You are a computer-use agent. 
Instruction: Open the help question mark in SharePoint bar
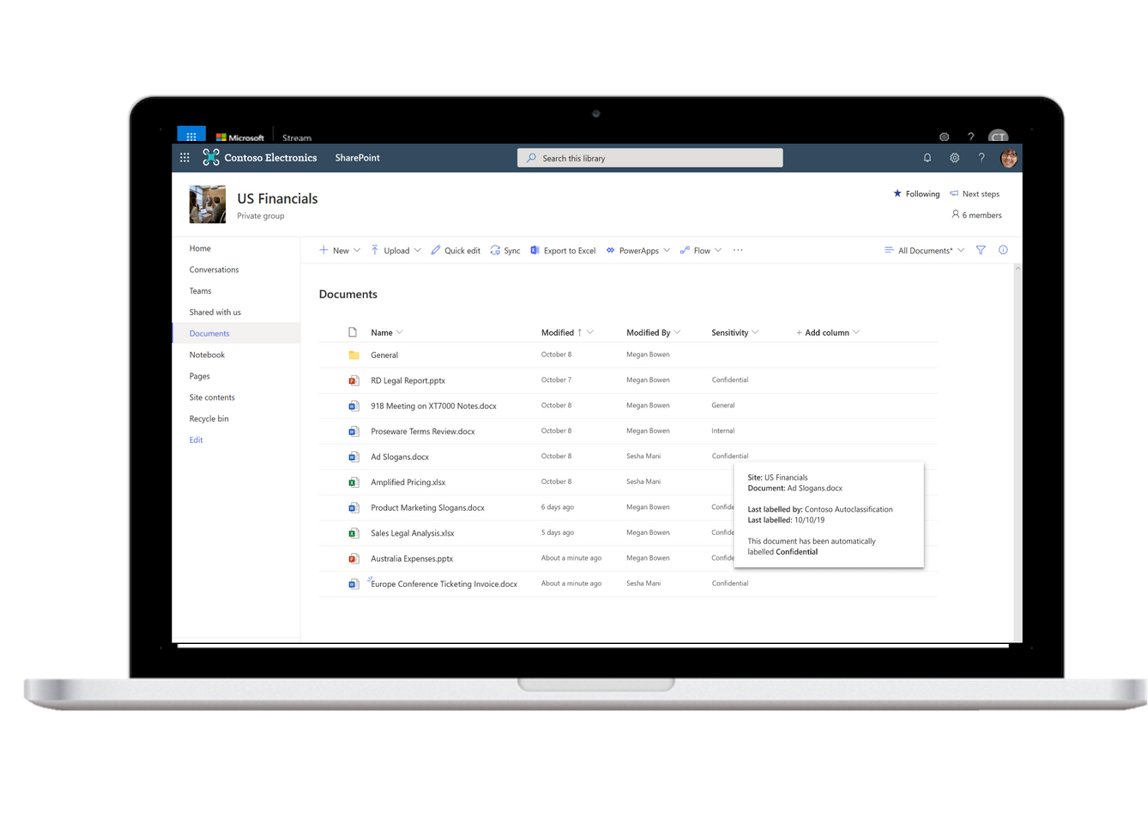coord(981,157)
